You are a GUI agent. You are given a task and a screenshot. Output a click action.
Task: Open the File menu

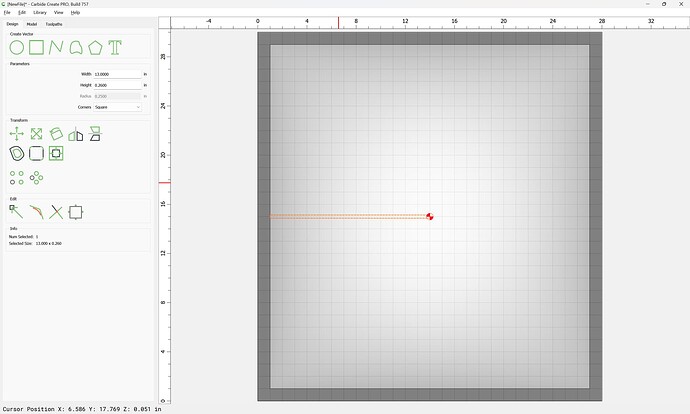pyautogui.click(x=7, y=12)
